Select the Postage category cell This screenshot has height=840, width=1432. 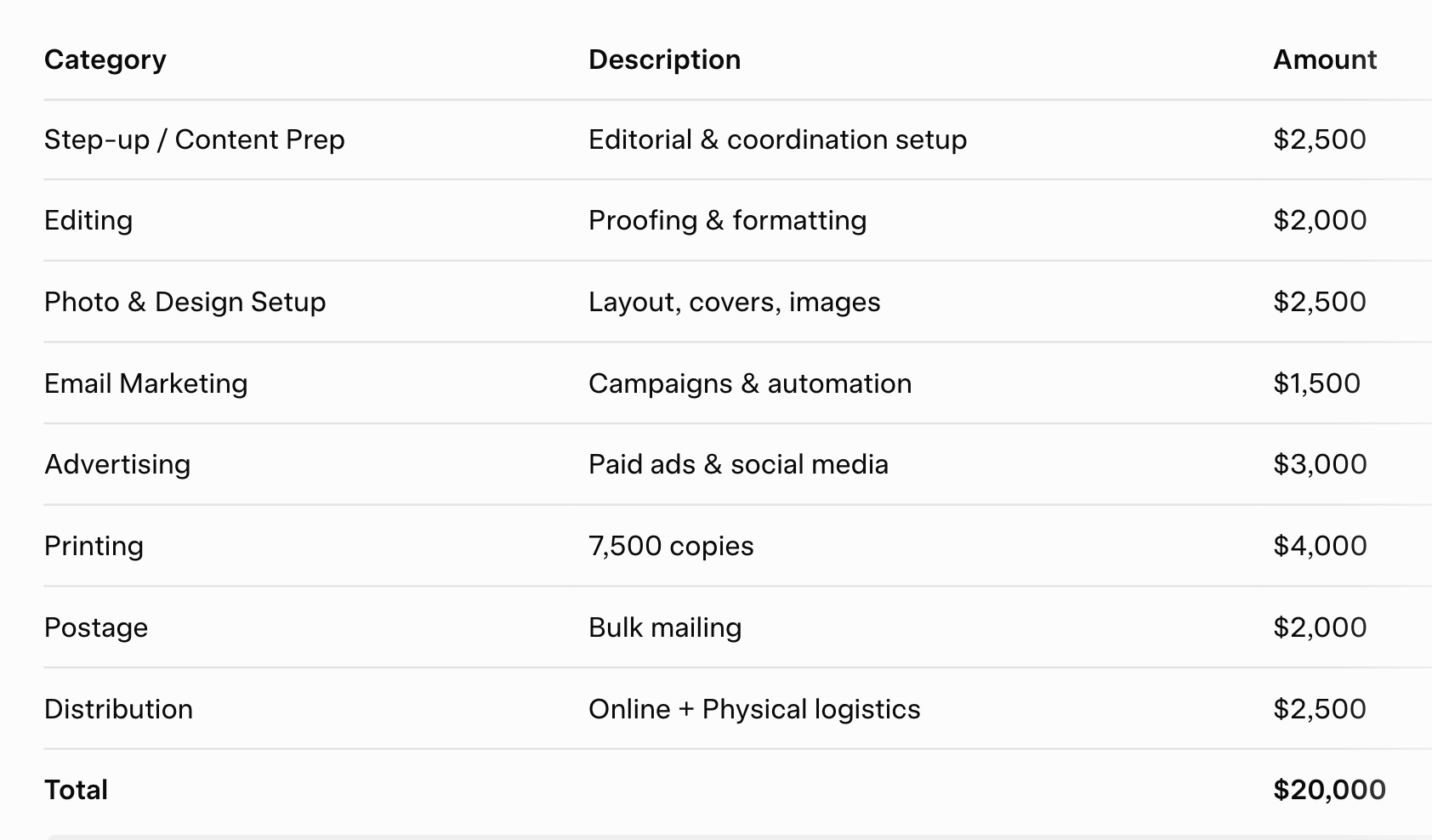(x=96, y=627)
